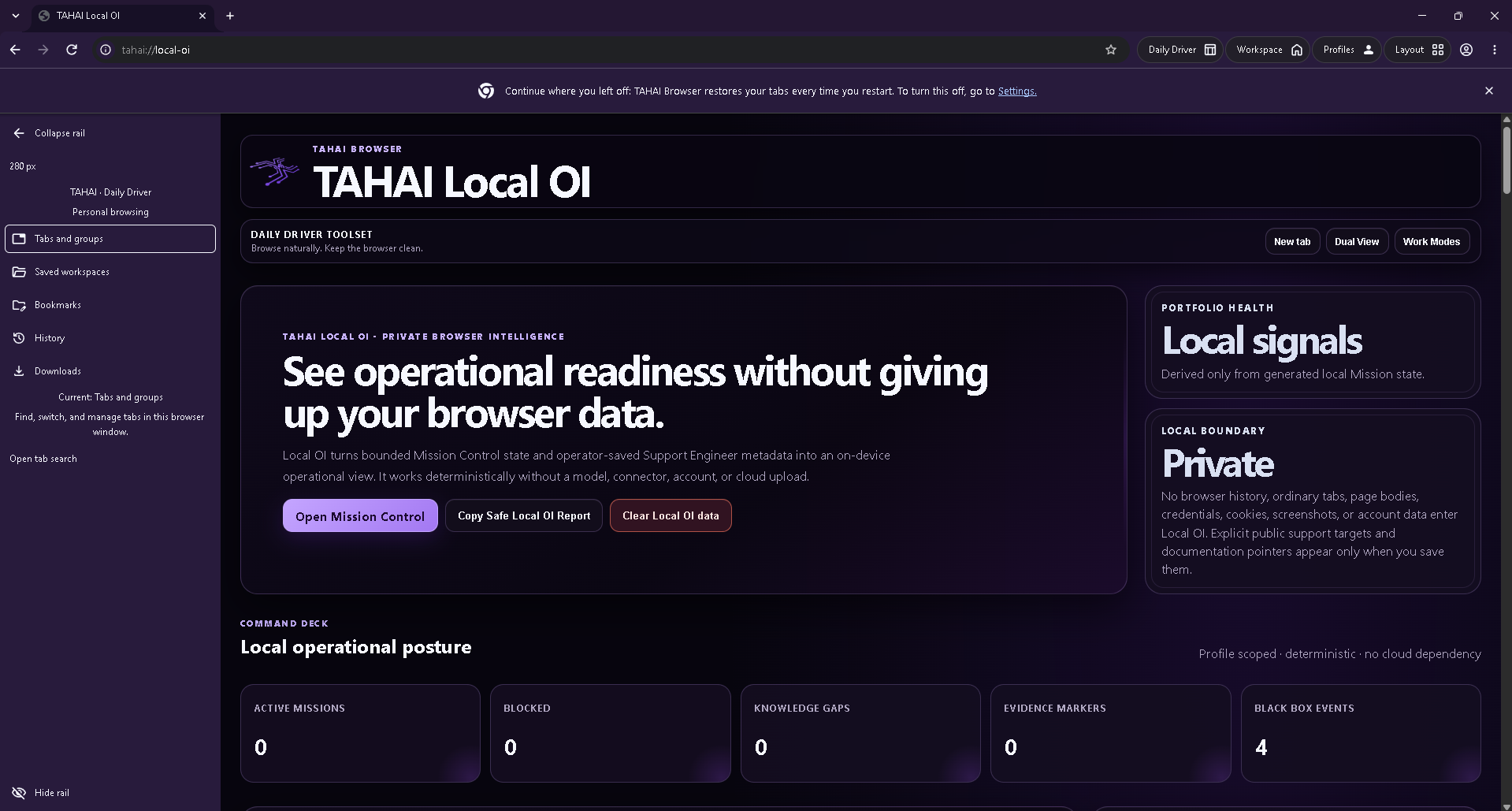Click Clear Local OI data
The height and width of the screenshot is (811, 1512).
pyautogui.click(x=671, y=515)
